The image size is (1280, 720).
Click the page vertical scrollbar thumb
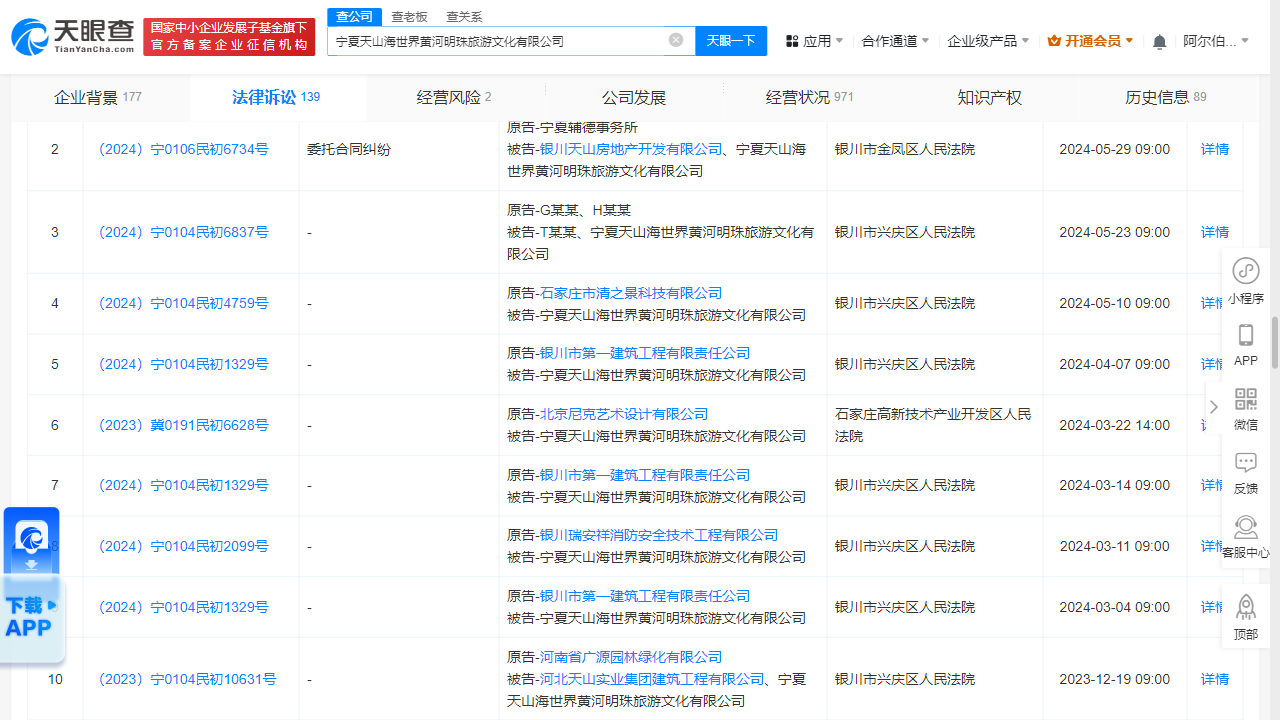pyautogui.click(x=1275, y=342)
